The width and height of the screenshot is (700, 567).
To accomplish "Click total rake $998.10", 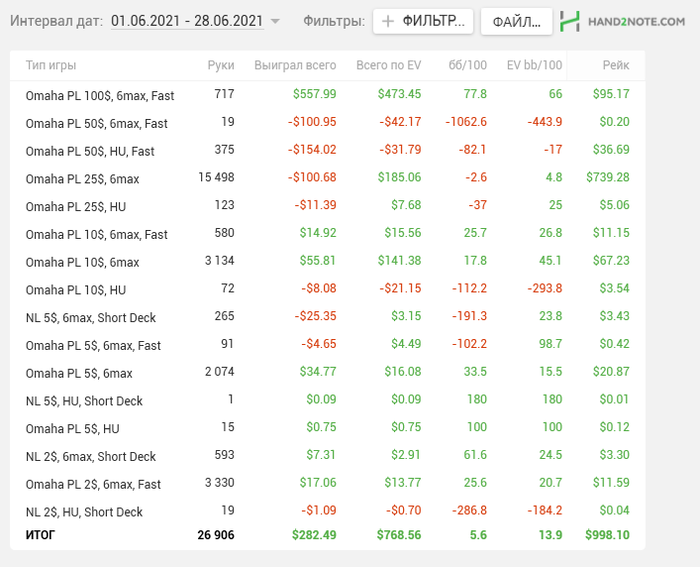I will (x=607, y=535).
